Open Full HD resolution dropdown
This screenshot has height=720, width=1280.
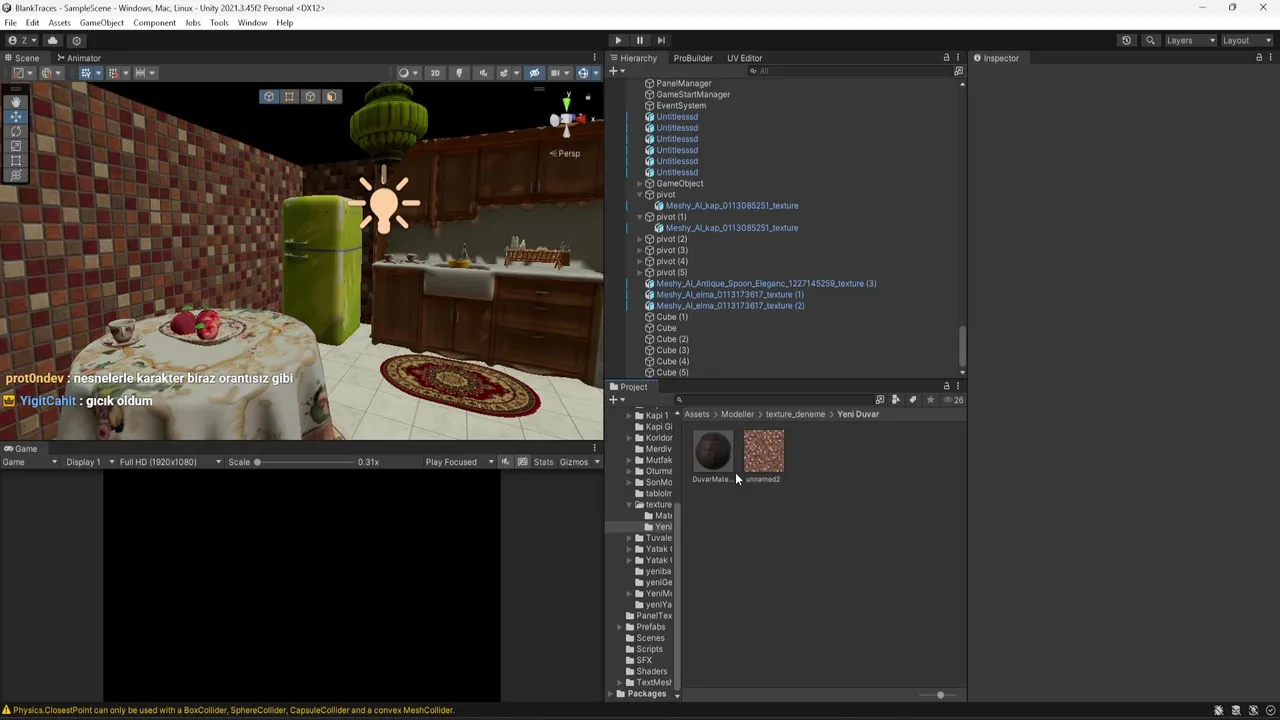pos(170,462)
